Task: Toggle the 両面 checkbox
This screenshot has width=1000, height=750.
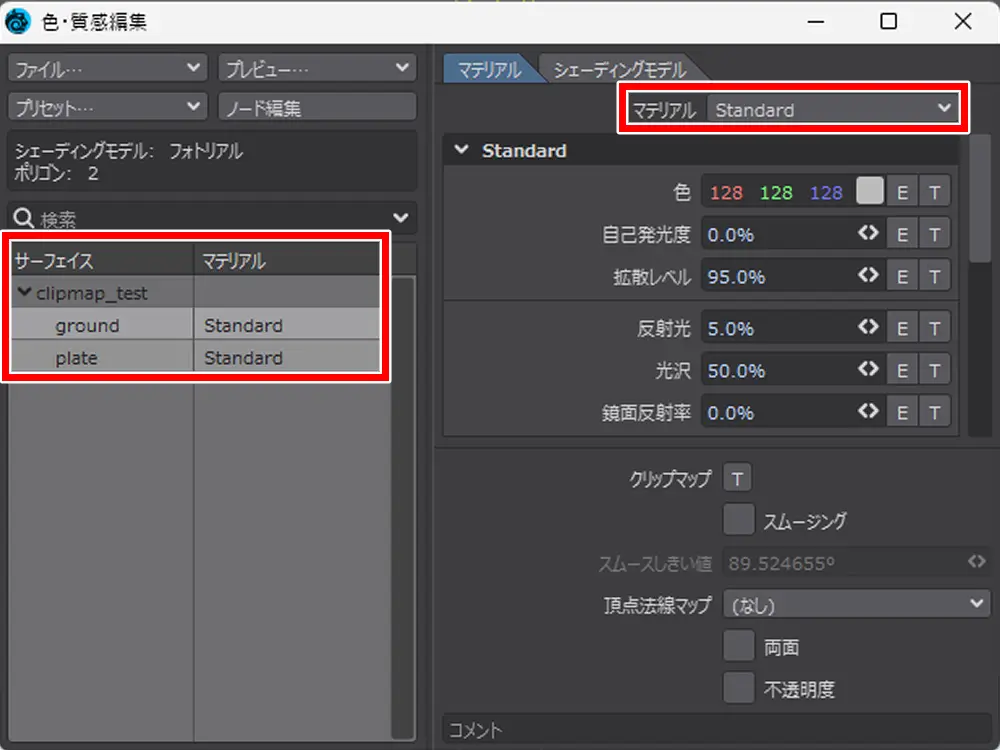Action: coord(738,647)
